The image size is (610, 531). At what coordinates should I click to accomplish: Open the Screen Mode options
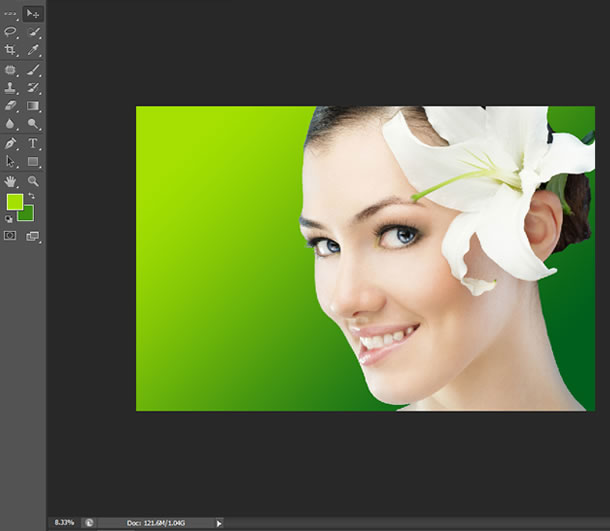coord(33,236)
